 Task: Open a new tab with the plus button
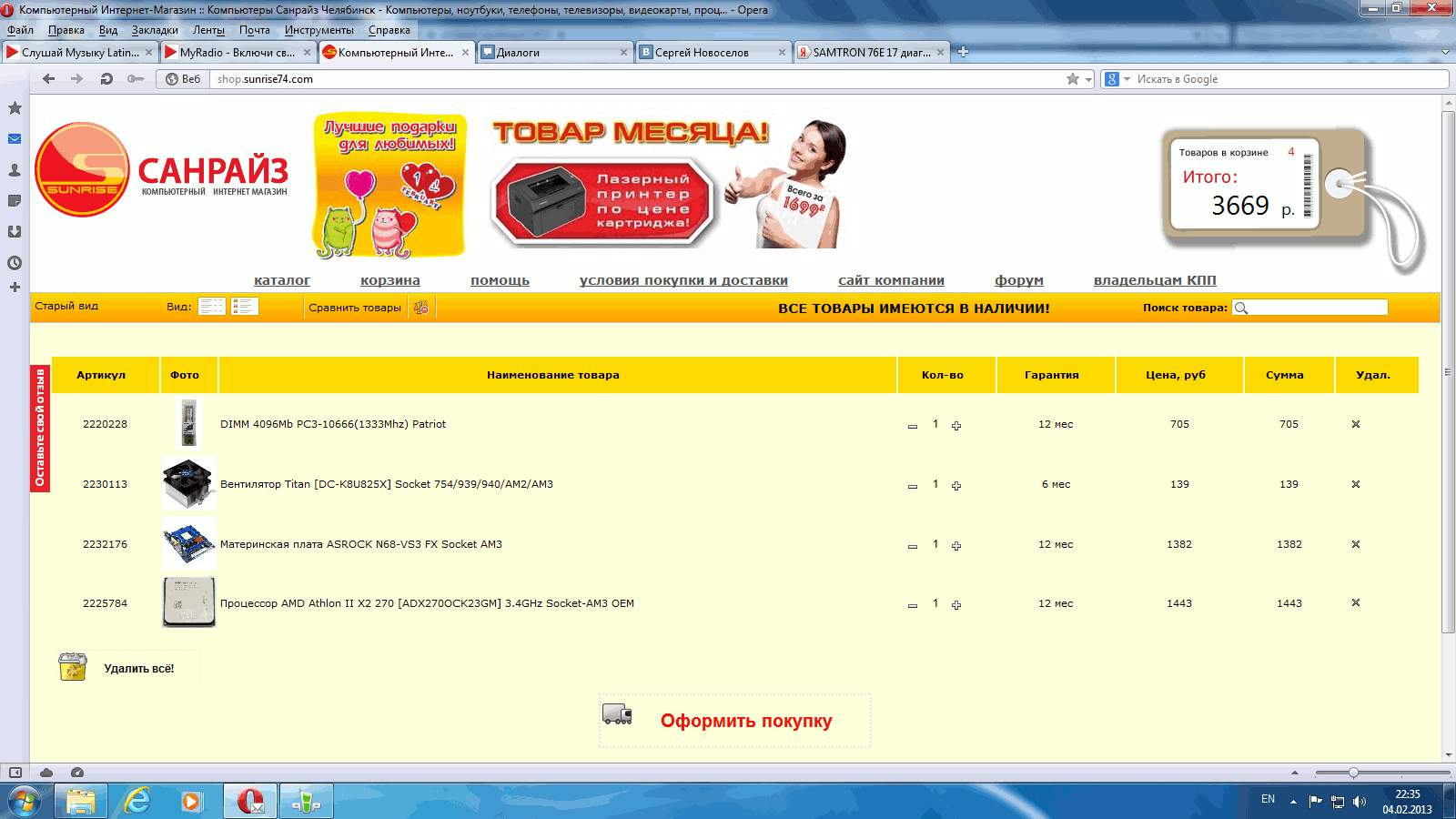point(963,52)
